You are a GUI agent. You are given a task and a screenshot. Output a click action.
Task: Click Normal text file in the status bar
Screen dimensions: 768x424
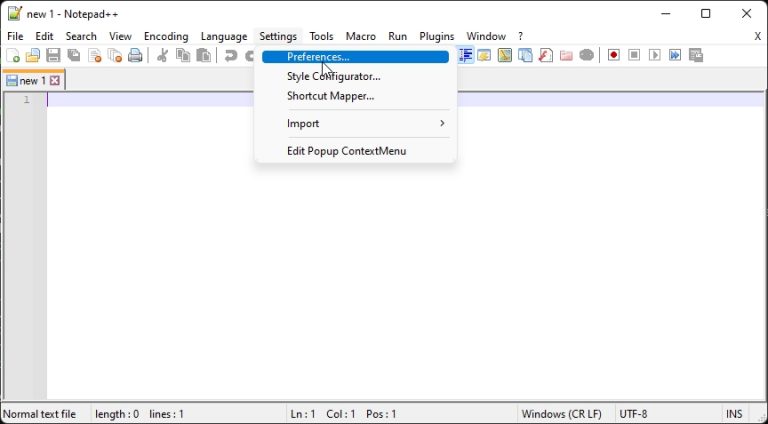coord(40,414)
